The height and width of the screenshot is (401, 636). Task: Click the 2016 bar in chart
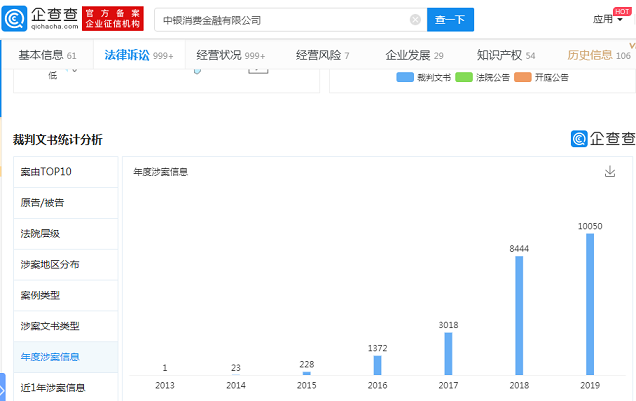pyautogui.click(x=377, y=365)
